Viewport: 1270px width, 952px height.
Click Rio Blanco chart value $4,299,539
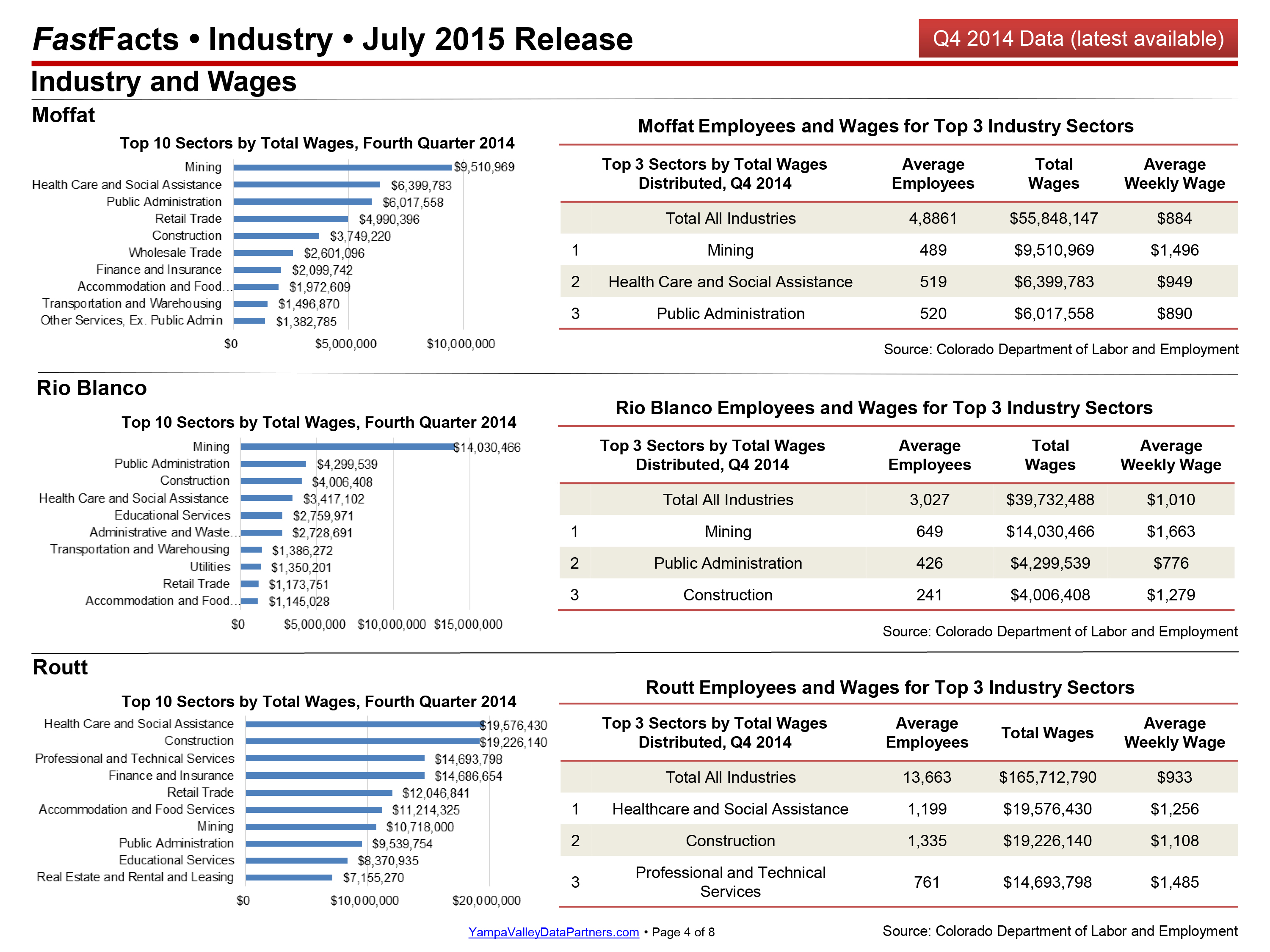pyautogui.click(x=348, y=464)
